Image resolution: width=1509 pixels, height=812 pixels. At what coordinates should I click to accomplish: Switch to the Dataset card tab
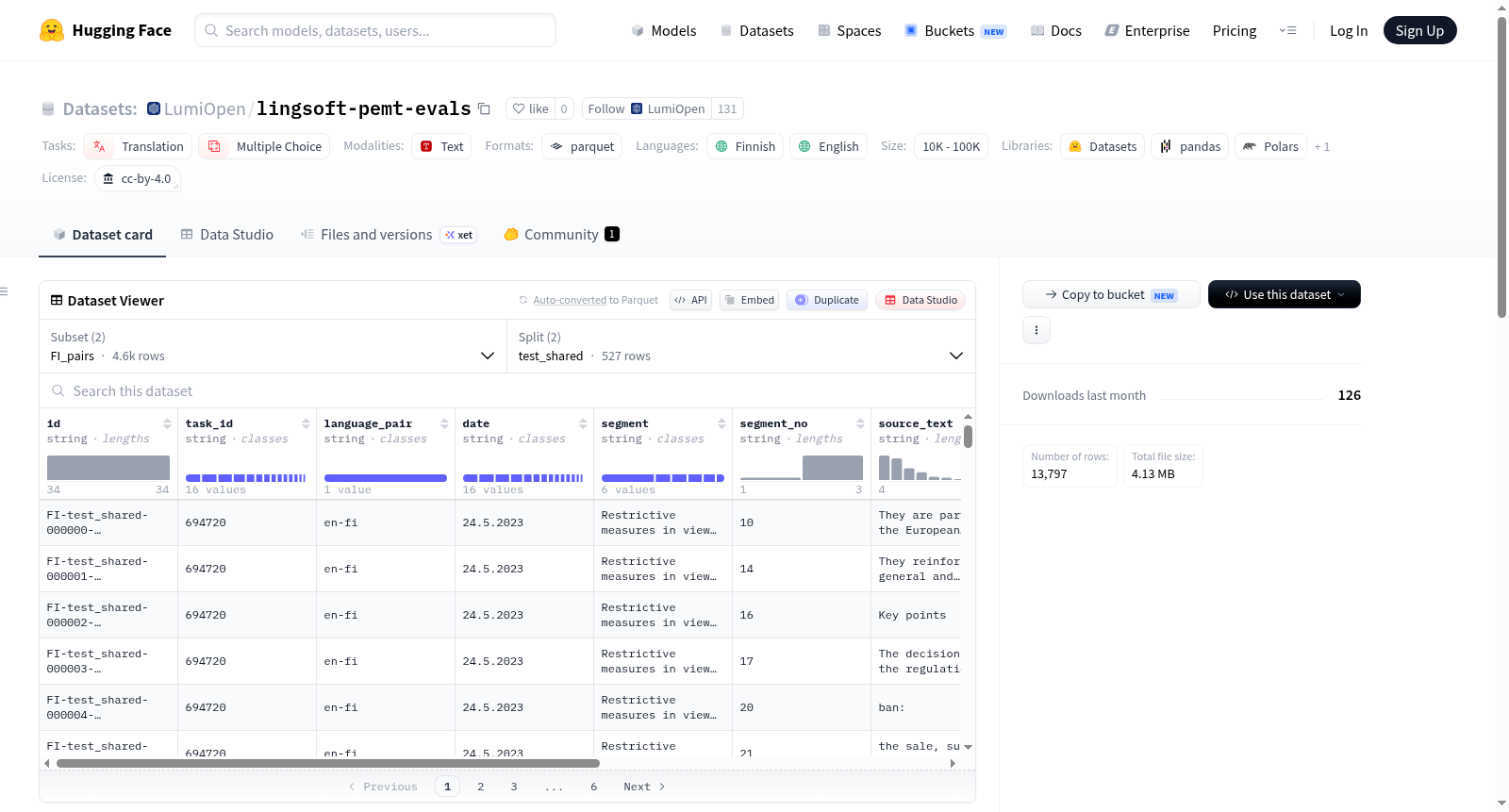click(x=103, y=235)
